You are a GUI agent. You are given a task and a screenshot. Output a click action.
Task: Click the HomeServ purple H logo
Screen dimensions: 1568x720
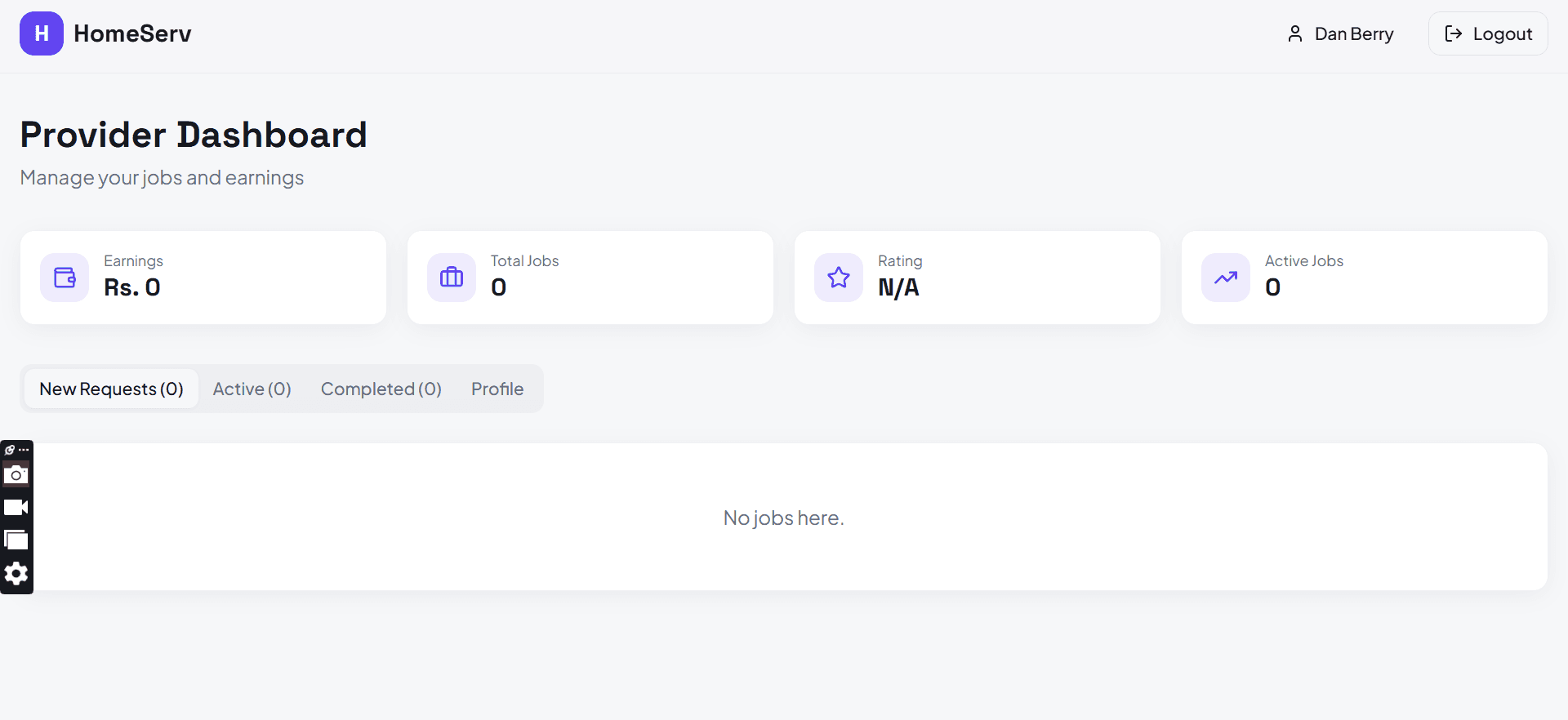pyautogui.click(x=42, y=33)
